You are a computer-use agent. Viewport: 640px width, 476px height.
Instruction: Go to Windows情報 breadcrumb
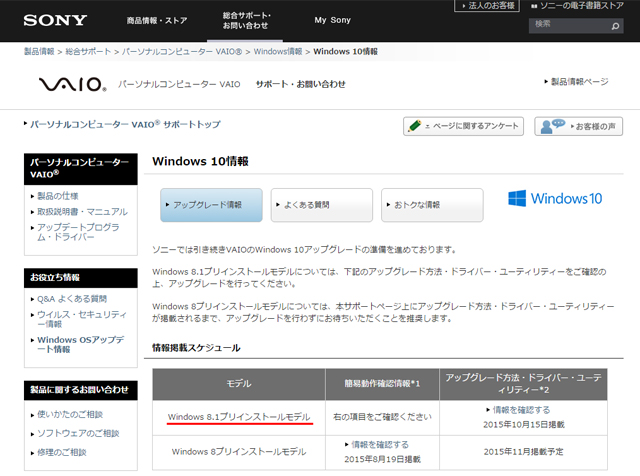pyautogui.click(x=278, y=51)
